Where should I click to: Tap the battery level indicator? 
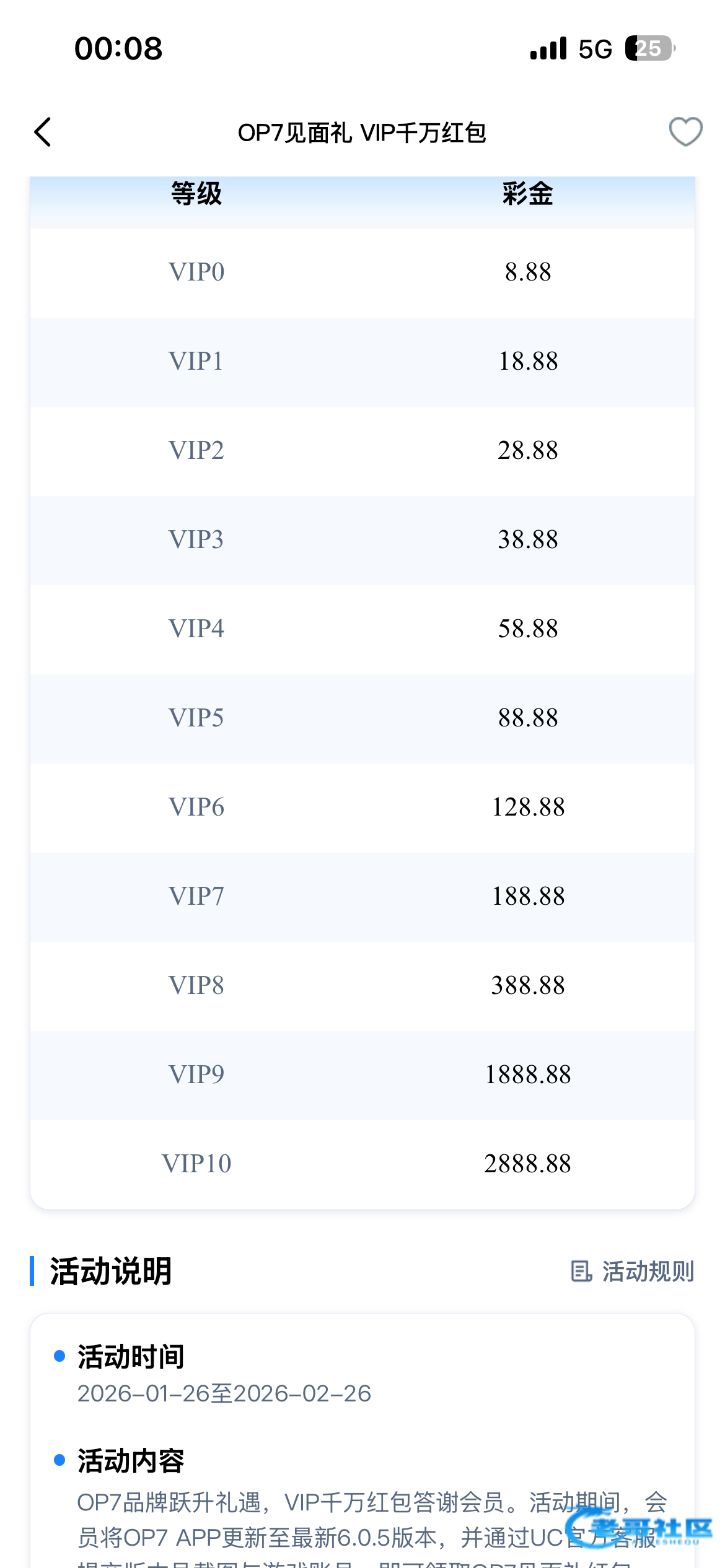(649, 48)
